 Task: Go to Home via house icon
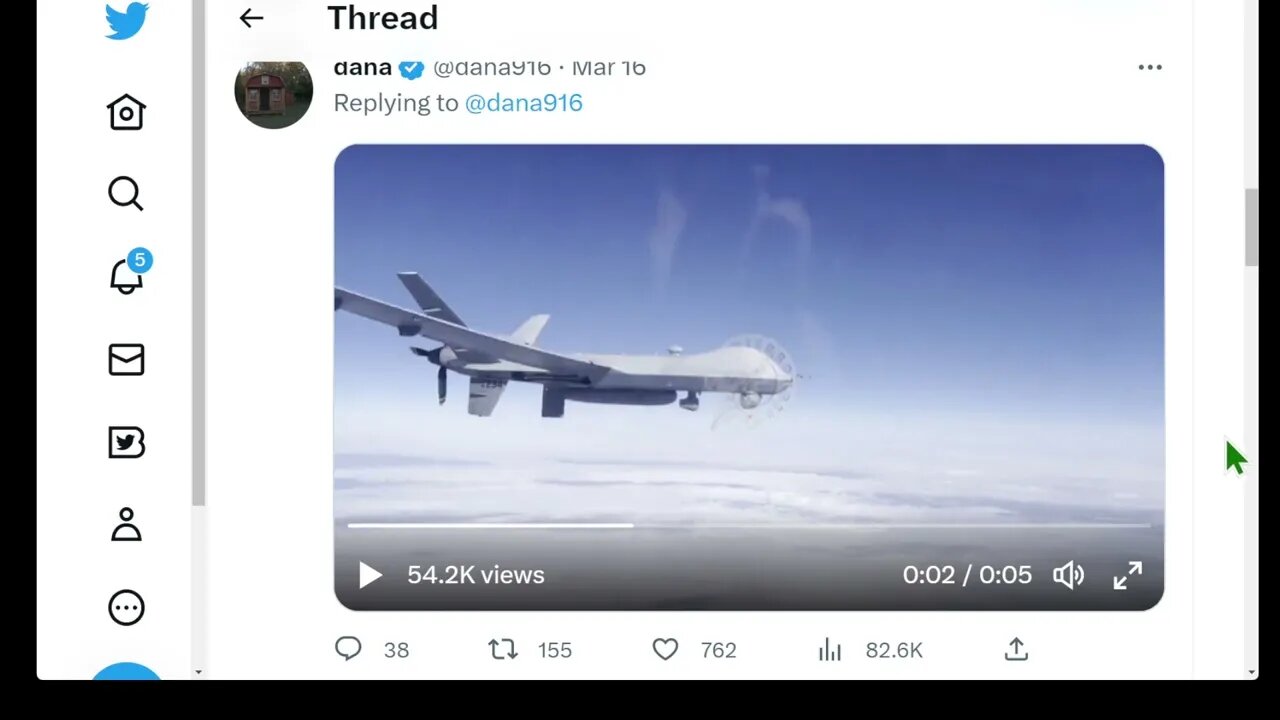(x=126, y=112)
